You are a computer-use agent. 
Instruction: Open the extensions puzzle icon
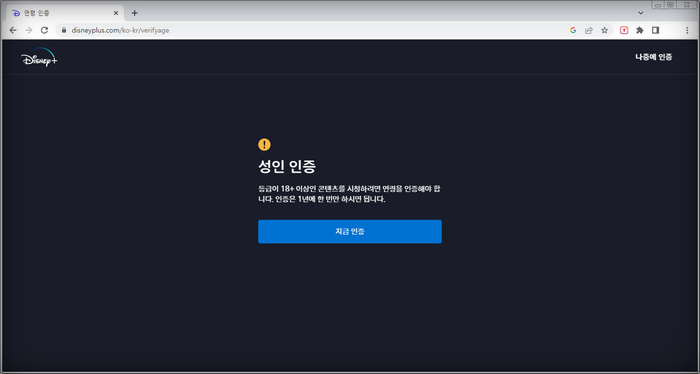pyautogui.click(x=640, y=30)
